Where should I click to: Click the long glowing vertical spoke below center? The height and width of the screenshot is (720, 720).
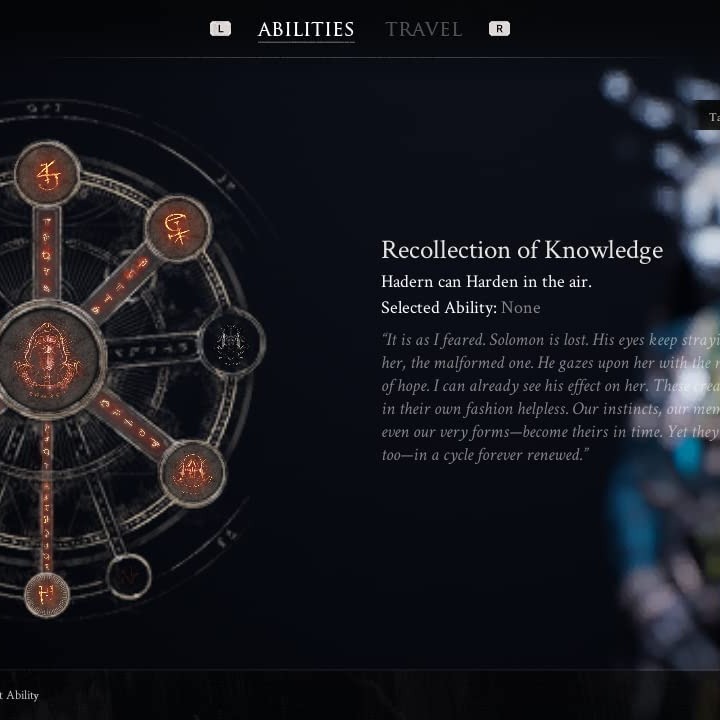click(46, 497)
